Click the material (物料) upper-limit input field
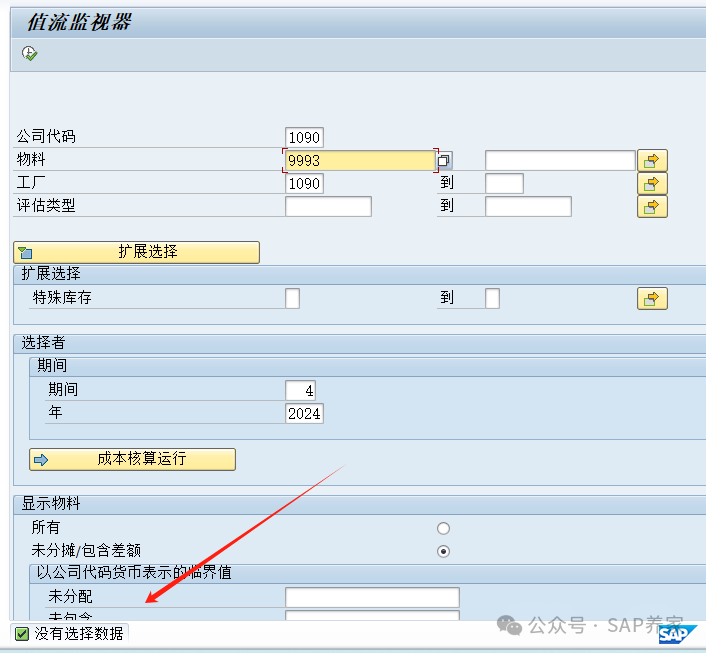This screenshot has height=653, width=706. click(x=560, y=160)
